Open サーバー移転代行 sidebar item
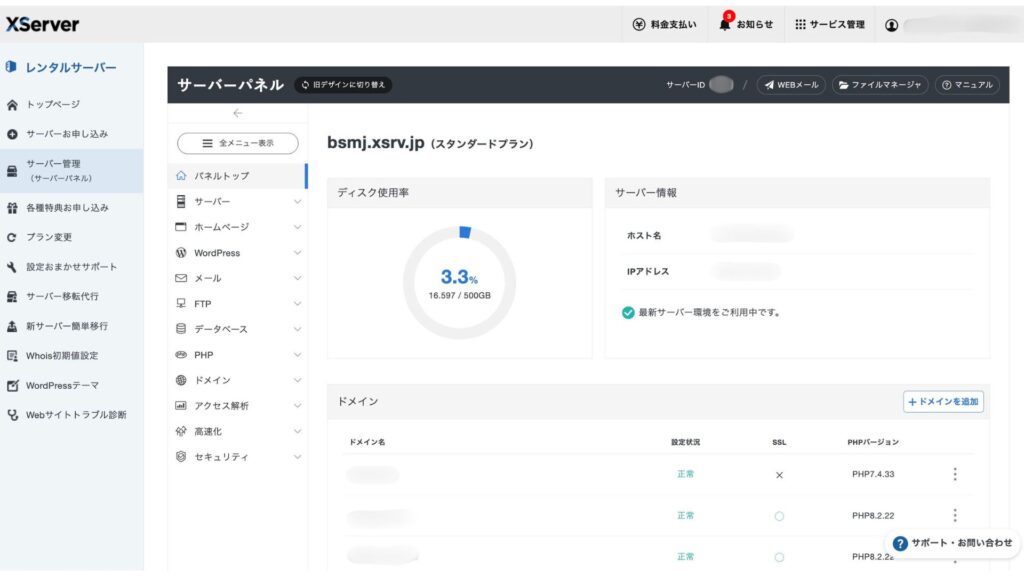The image size is (1024, 576). (62, 296)
